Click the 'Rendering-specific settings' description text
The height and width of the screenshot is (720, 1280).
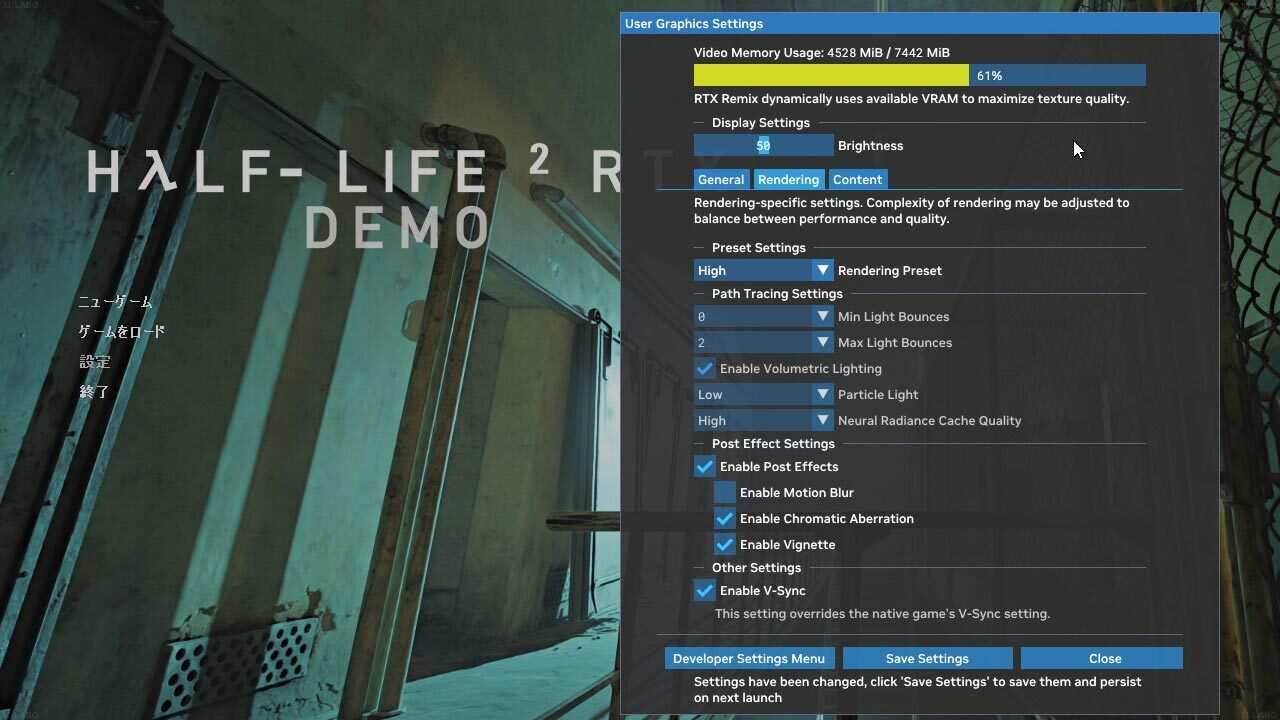point(912,211)
